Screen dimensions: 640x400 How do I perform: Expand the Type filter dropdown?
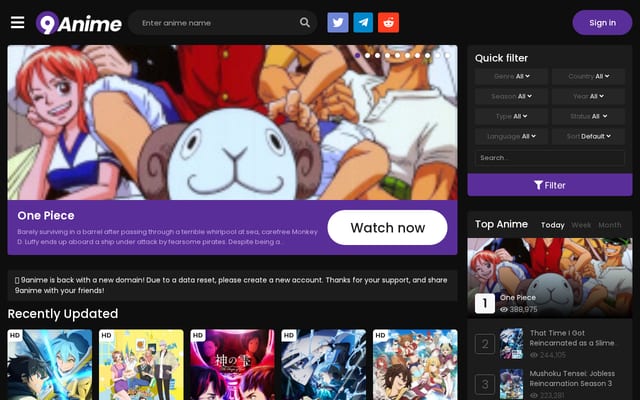coord(511,116)
